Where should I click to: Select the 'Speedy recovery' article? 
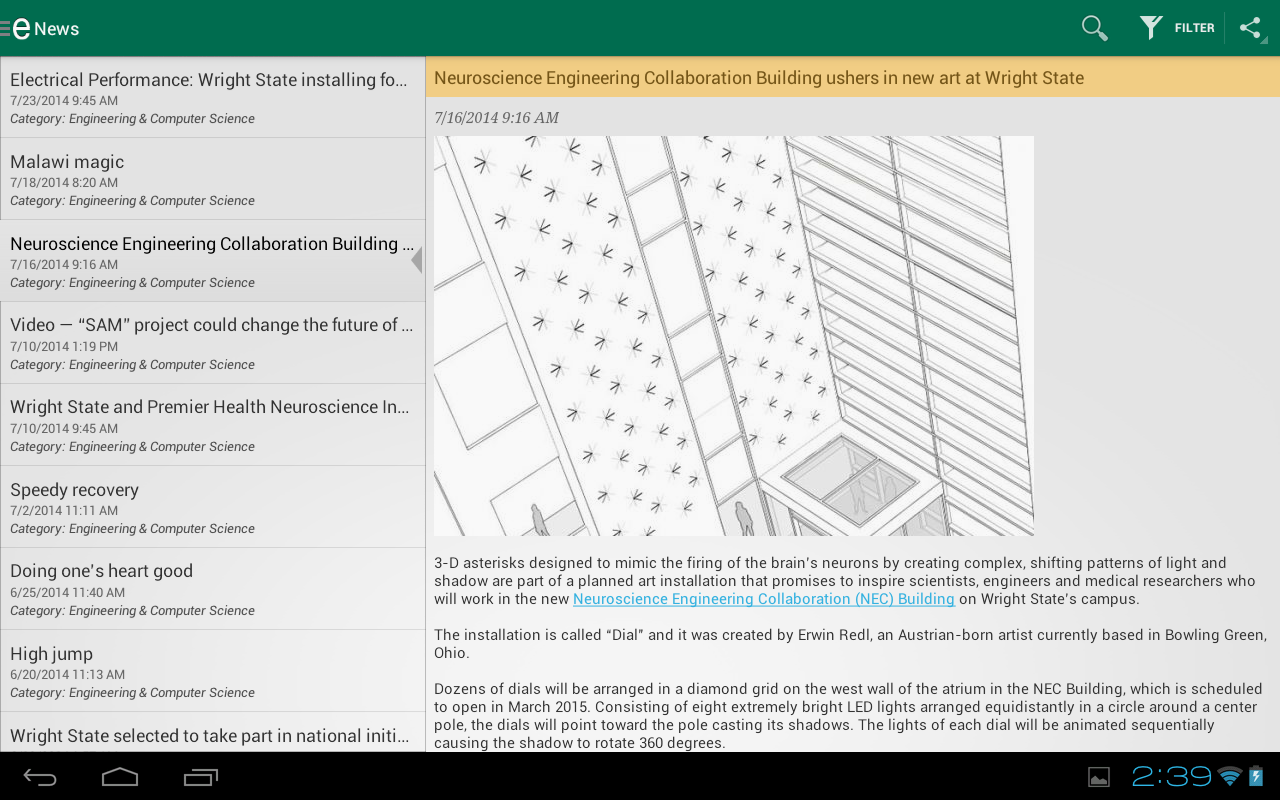click(212, 507)
